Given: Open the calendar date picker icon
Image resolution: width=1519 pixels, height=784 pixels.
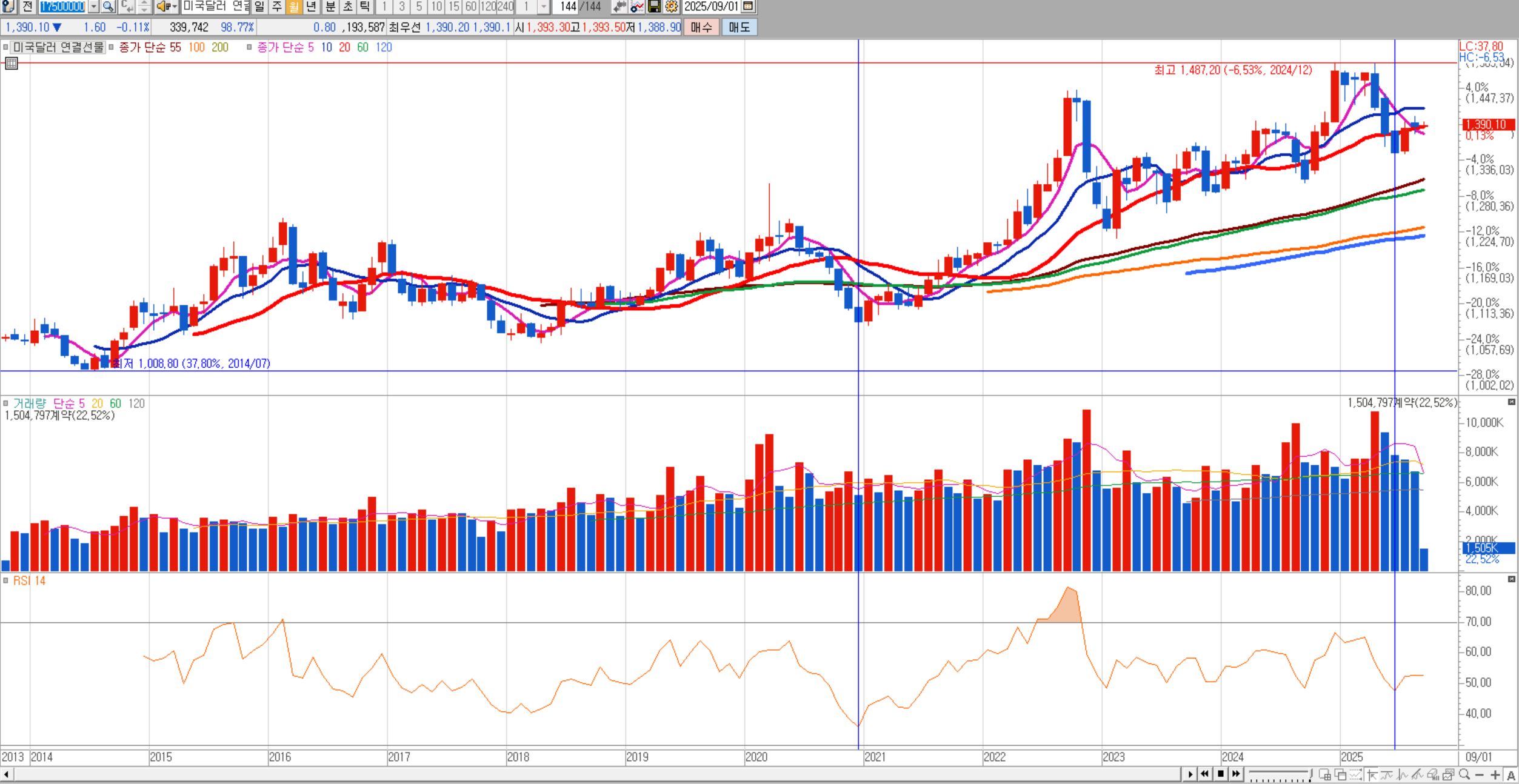Looking at the screenshot, I should [x=748, y=7].
